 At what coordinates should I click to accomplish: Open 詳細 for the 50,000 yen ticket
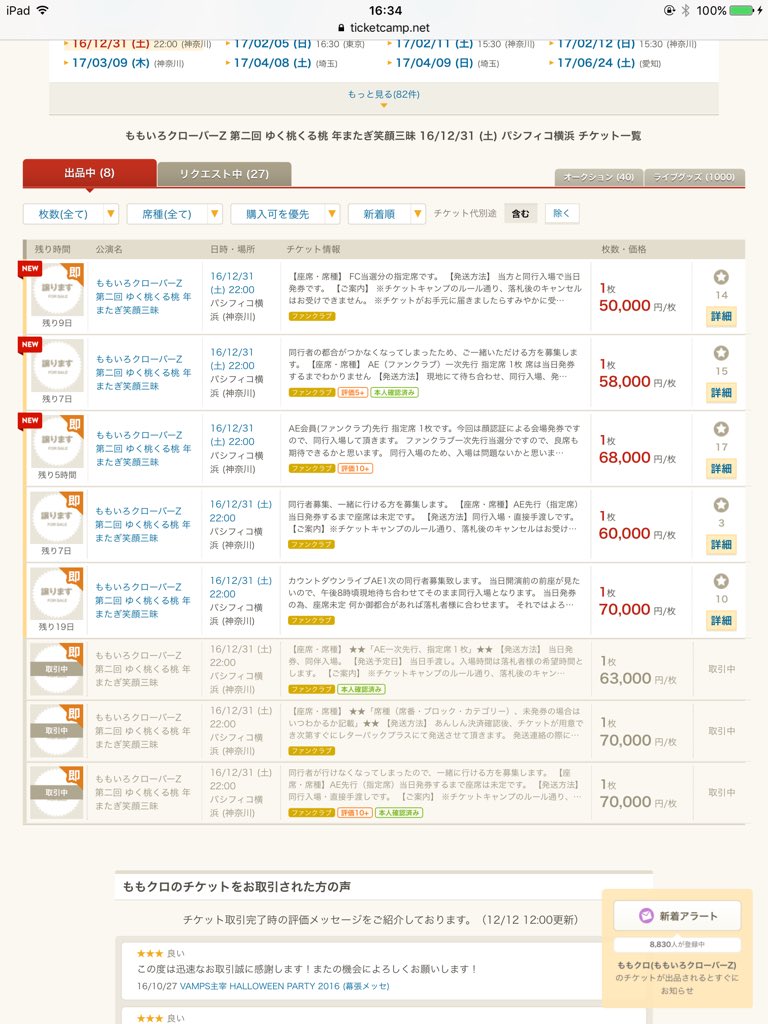tap(721, 316)
